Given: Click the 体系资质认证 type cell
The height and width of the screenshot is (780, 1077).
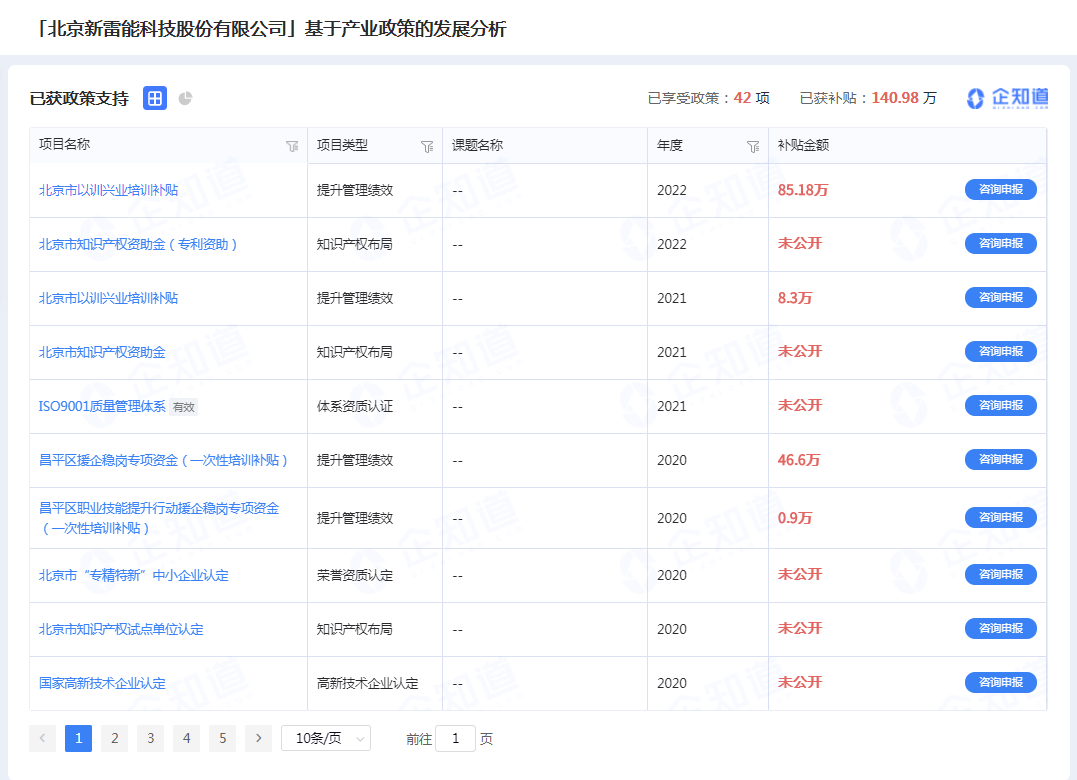Looking at the screenshot, I should pos(355,406).
